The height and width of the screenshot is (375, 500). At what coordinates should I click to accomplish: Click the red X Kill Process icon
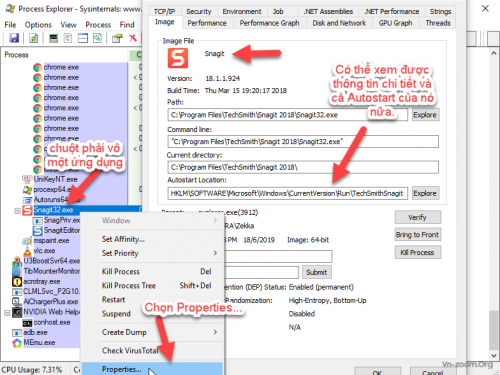point(133,38)
